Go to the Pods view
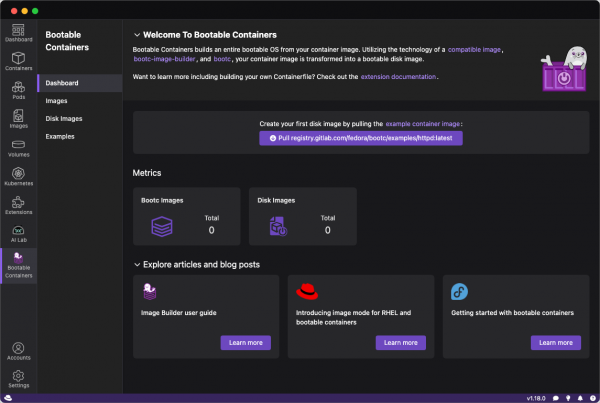This screenshot has height=403, width=600. pos(18,89)
